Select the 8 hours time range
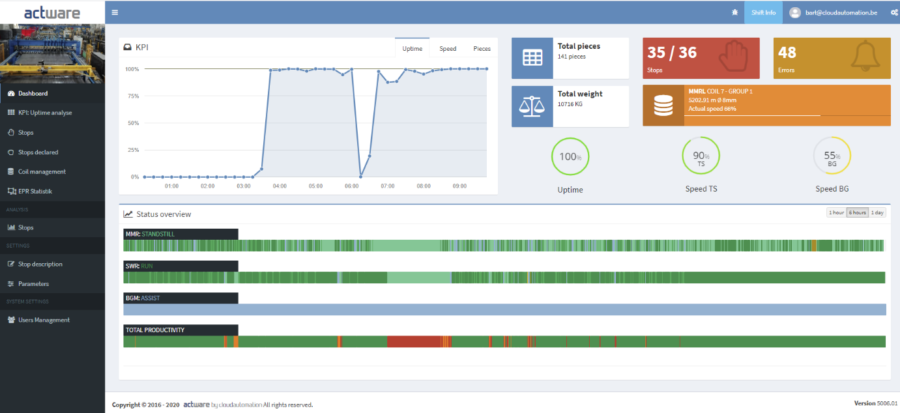Viewport: 900px width, 413px height. point(857,213)
